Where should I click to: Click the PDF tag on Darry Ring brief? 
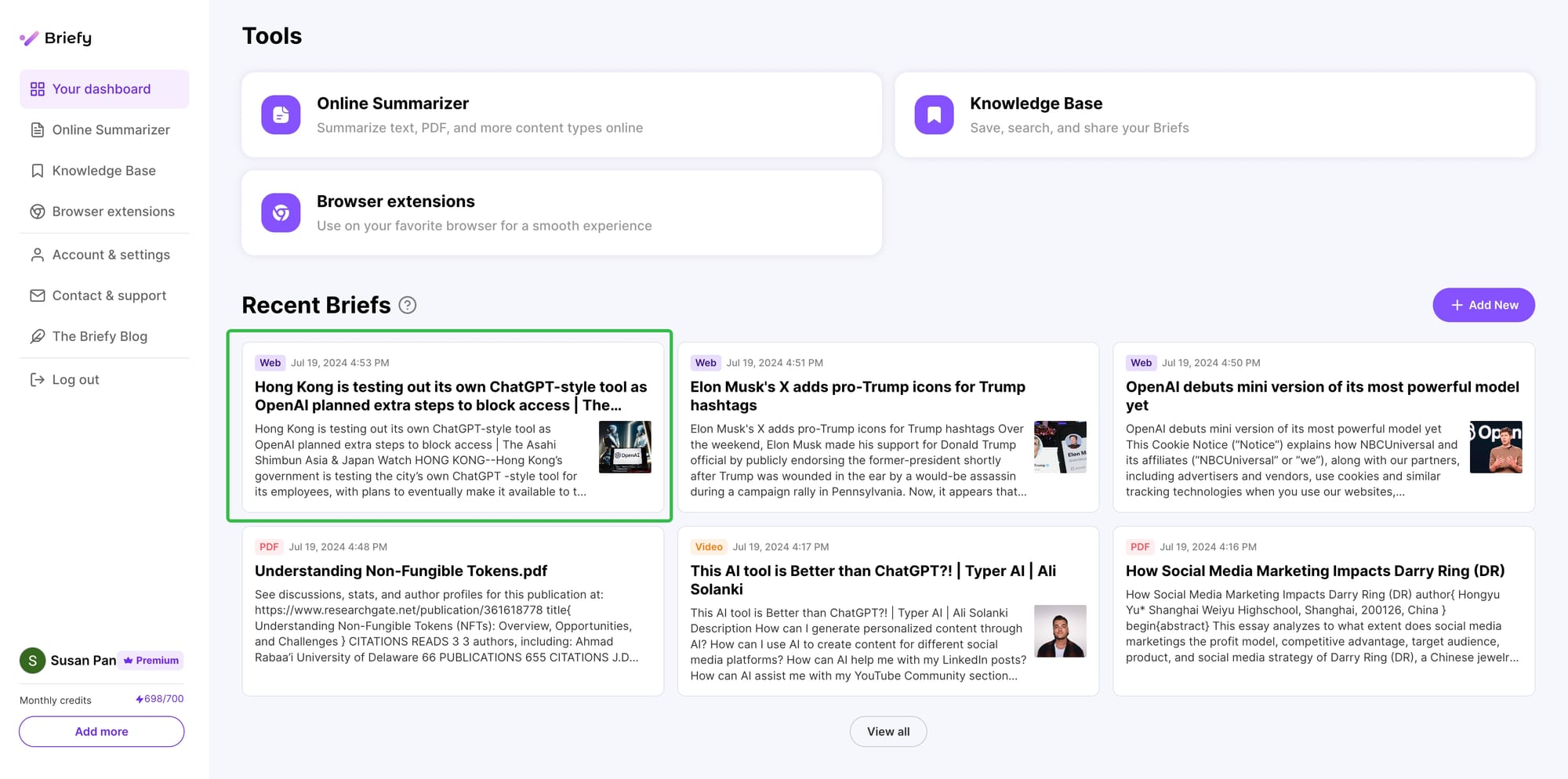[1140, 547]
